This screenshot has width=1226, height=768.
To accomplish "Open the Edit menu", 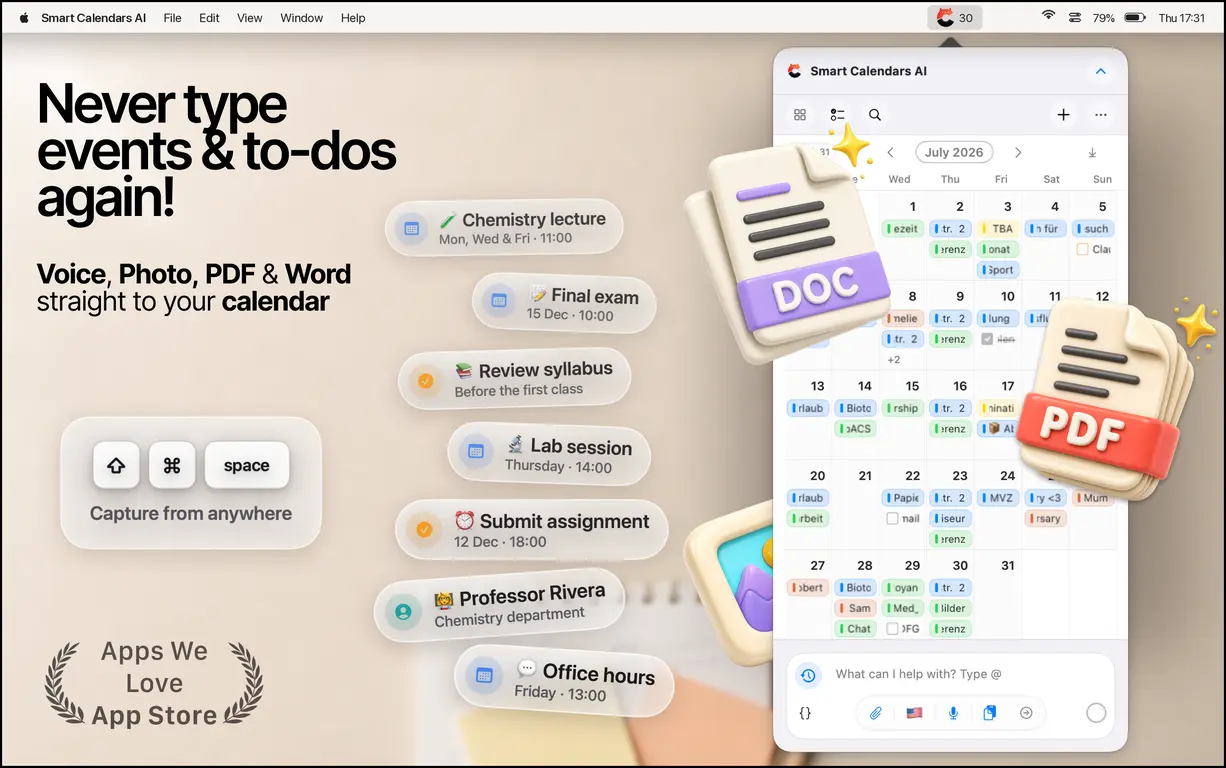I will [209, 18].
